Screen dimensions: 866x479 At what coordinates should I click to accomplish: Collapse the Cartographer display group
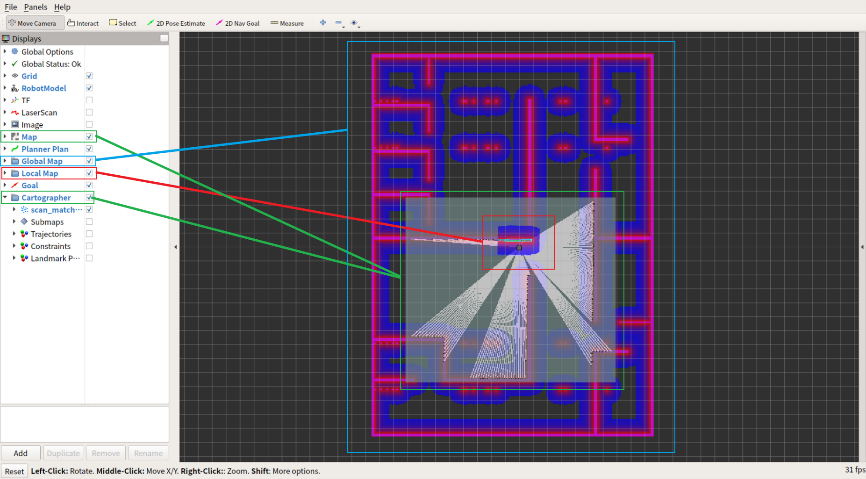5,198
